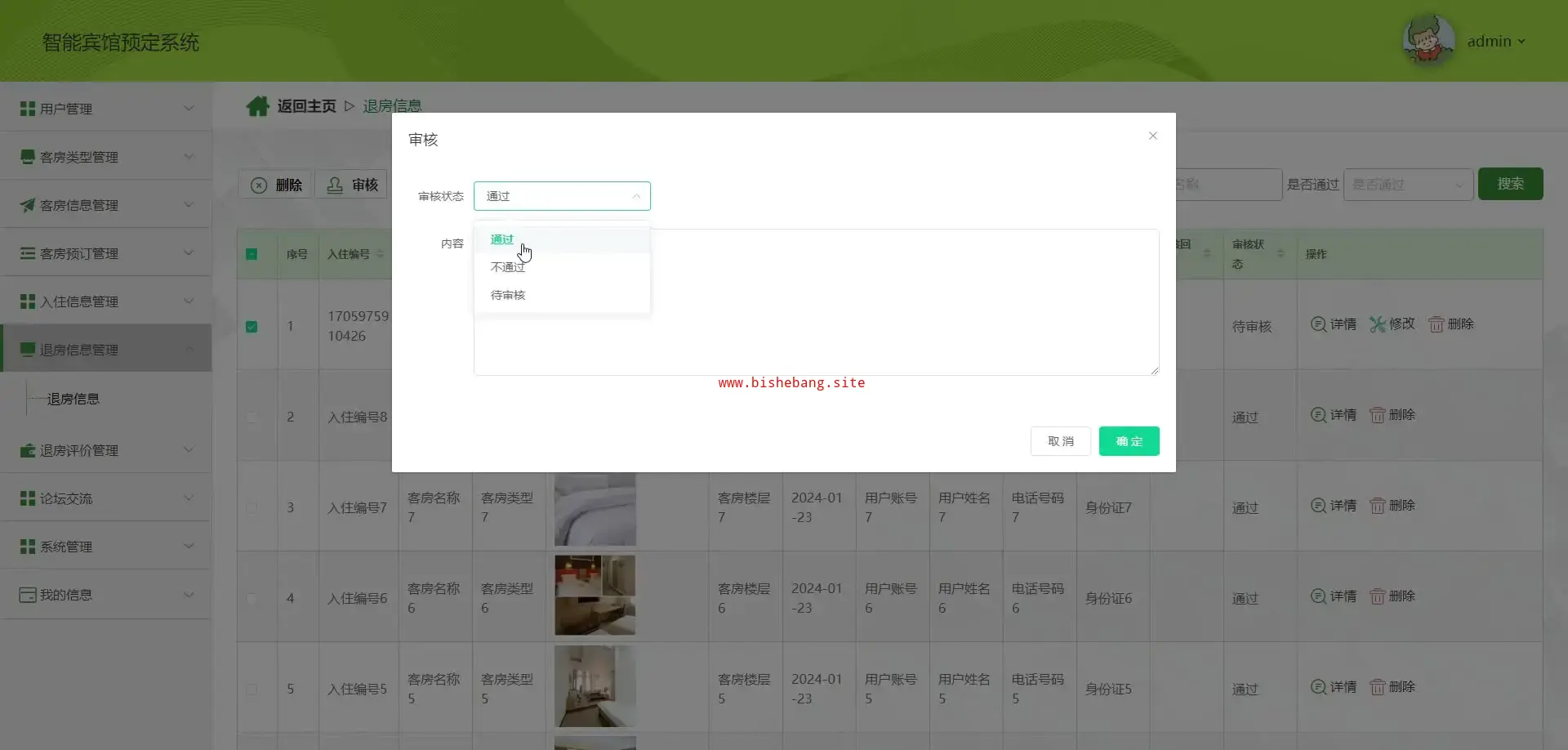Confirm the review with 确定
The width and height of the screenshot is (1568, 750).
pyautogui.click(x=1129, y=441)
